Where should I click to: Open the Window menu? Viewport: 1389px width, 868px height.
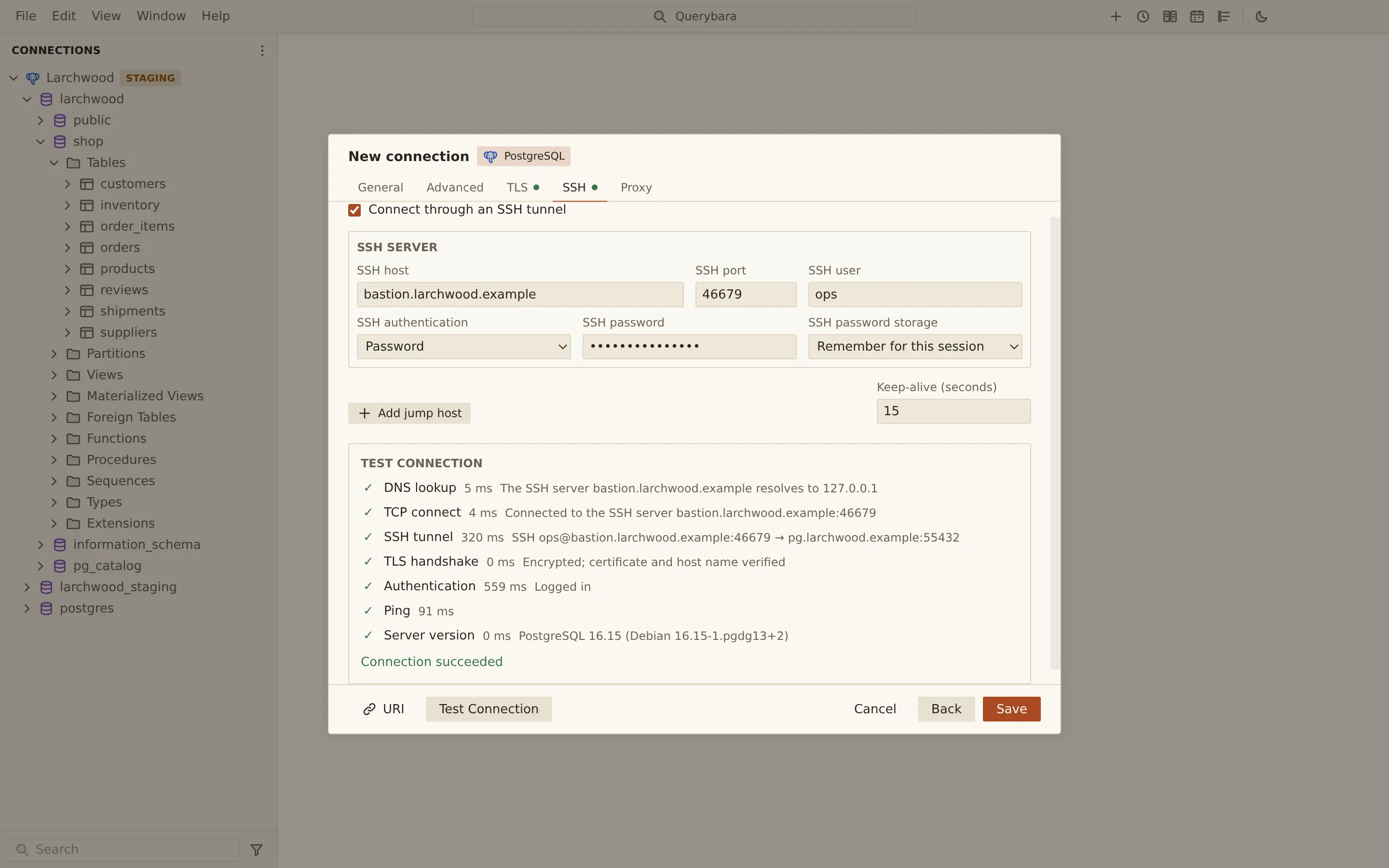pos(161,16)
